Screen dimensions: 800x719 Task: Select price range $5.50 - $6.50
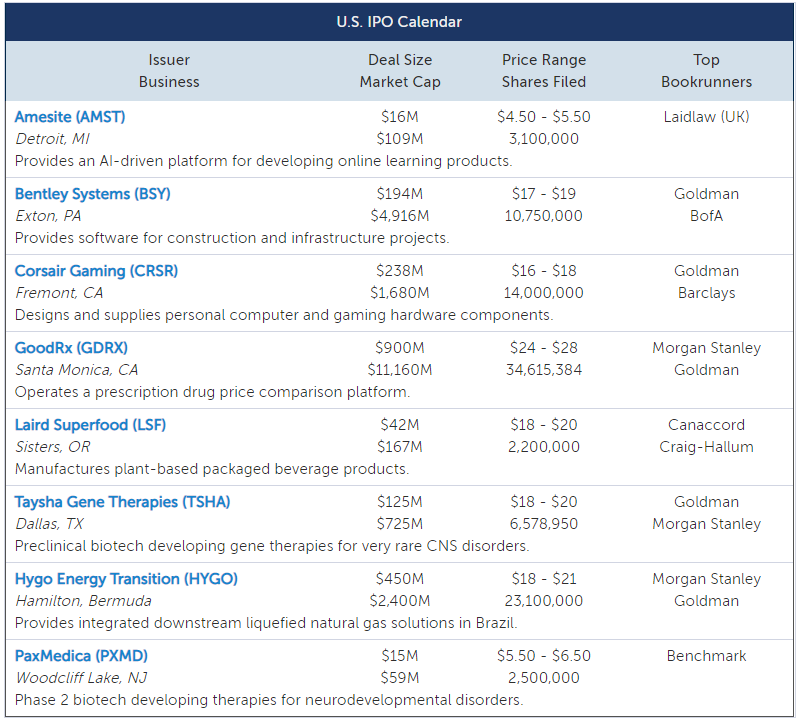click(544, 656)
